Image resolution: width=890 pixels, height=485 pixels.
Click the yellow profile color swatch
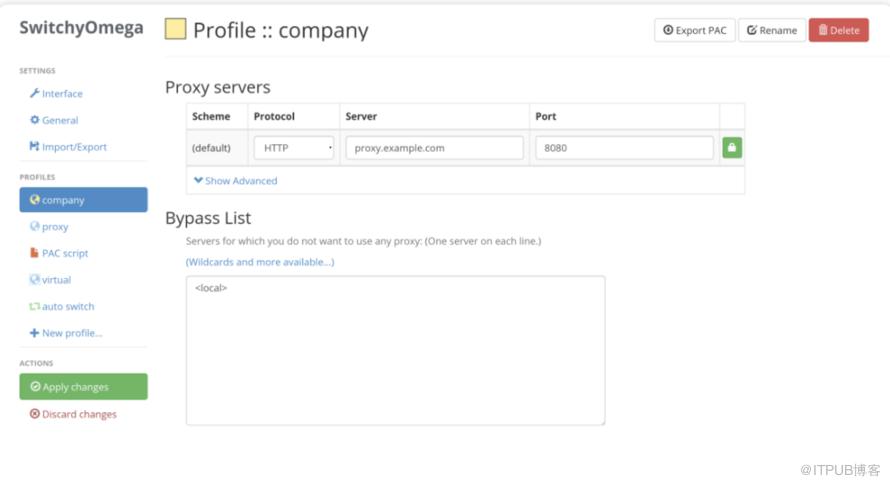click(175, 29)
